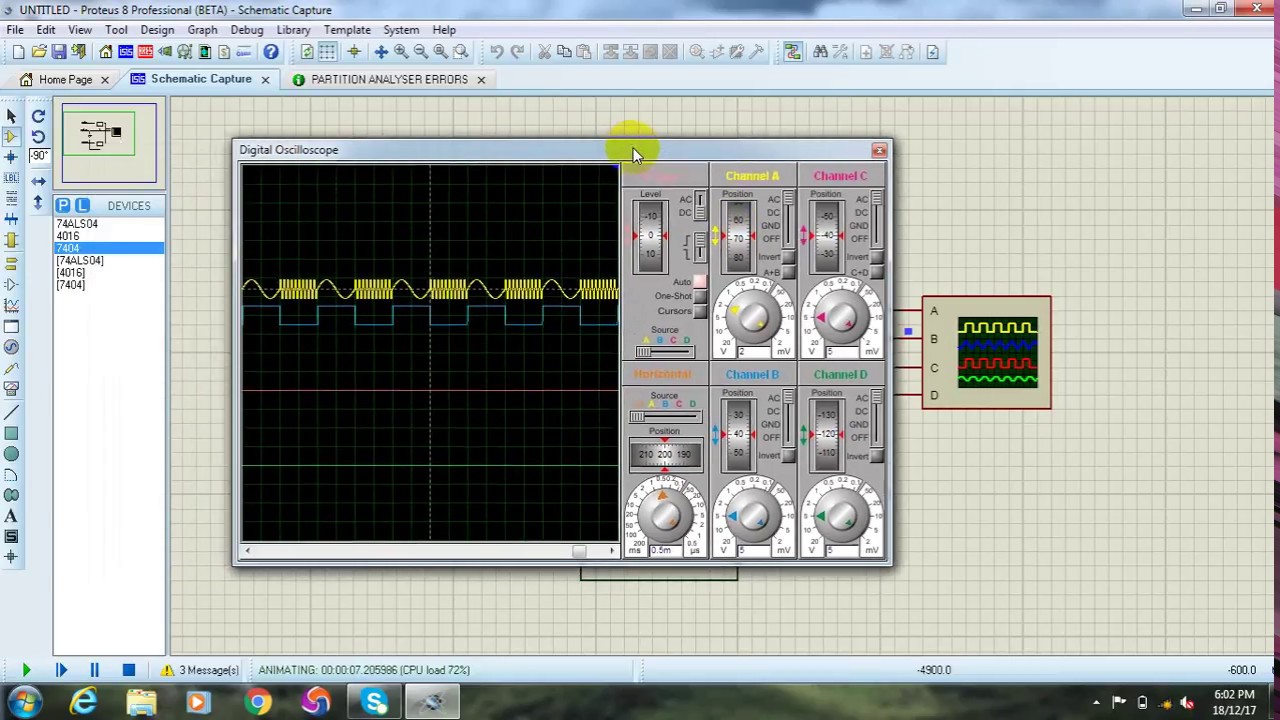Image resolution: width=1280 pixels, height=720 pixels.
Task: Select 74ALS04 without brackets in devices list
Action: [x=77, y=224]
